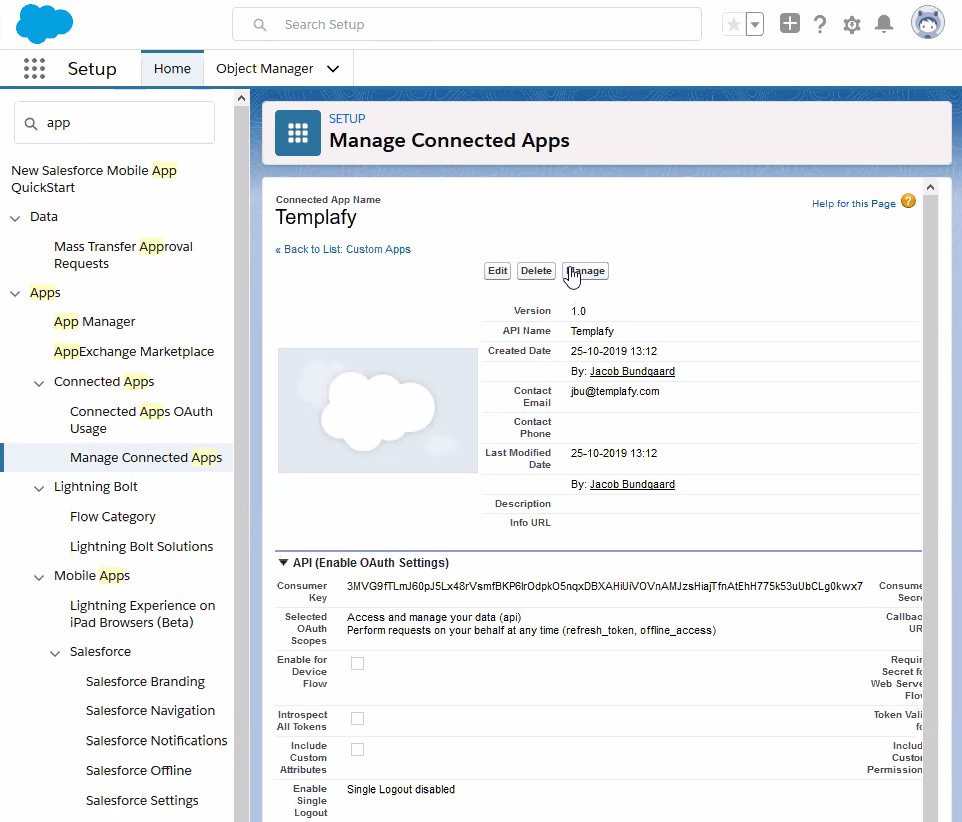Open the App Launcher grid icon
The width and height of the screenshot is (962, 822).
[x=34, y=68]
